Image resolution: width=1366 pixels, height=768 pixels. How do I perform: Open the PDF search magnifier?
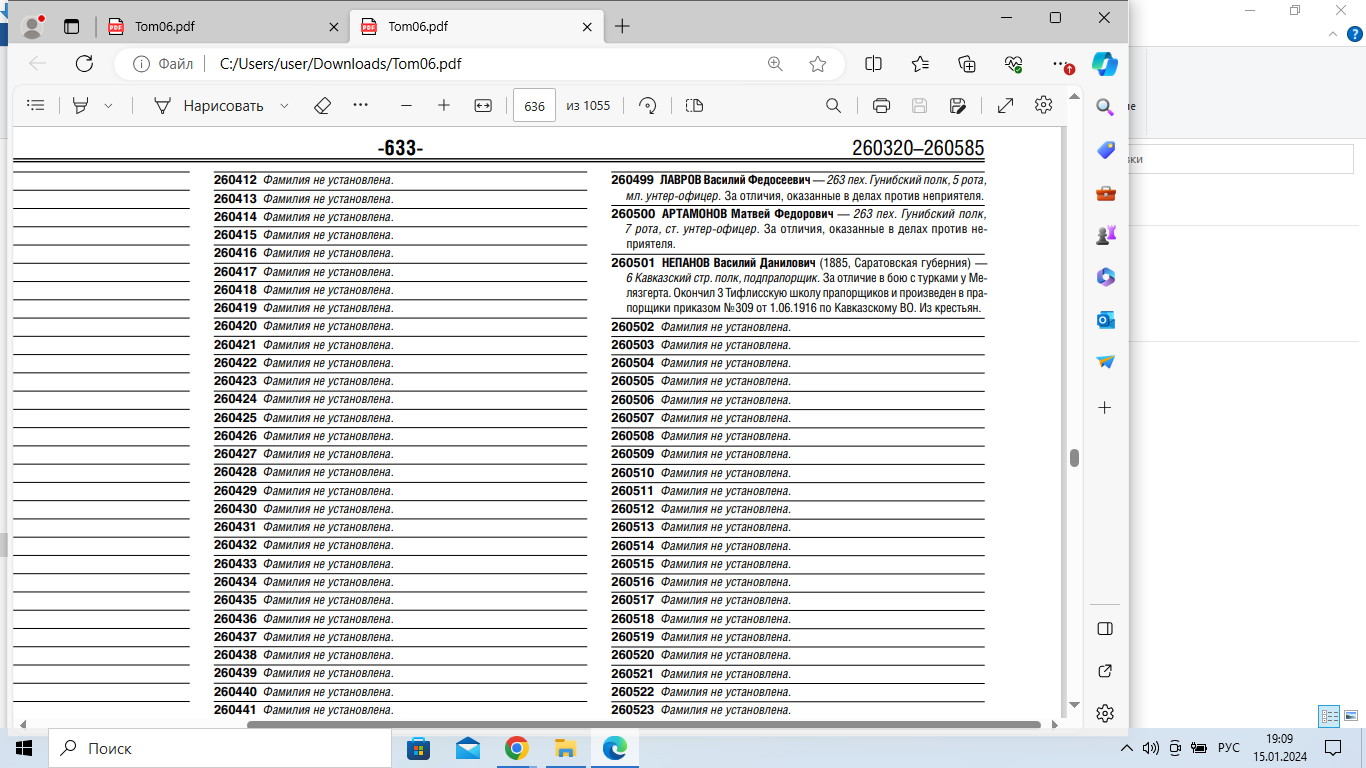click(x=833, y=105)
